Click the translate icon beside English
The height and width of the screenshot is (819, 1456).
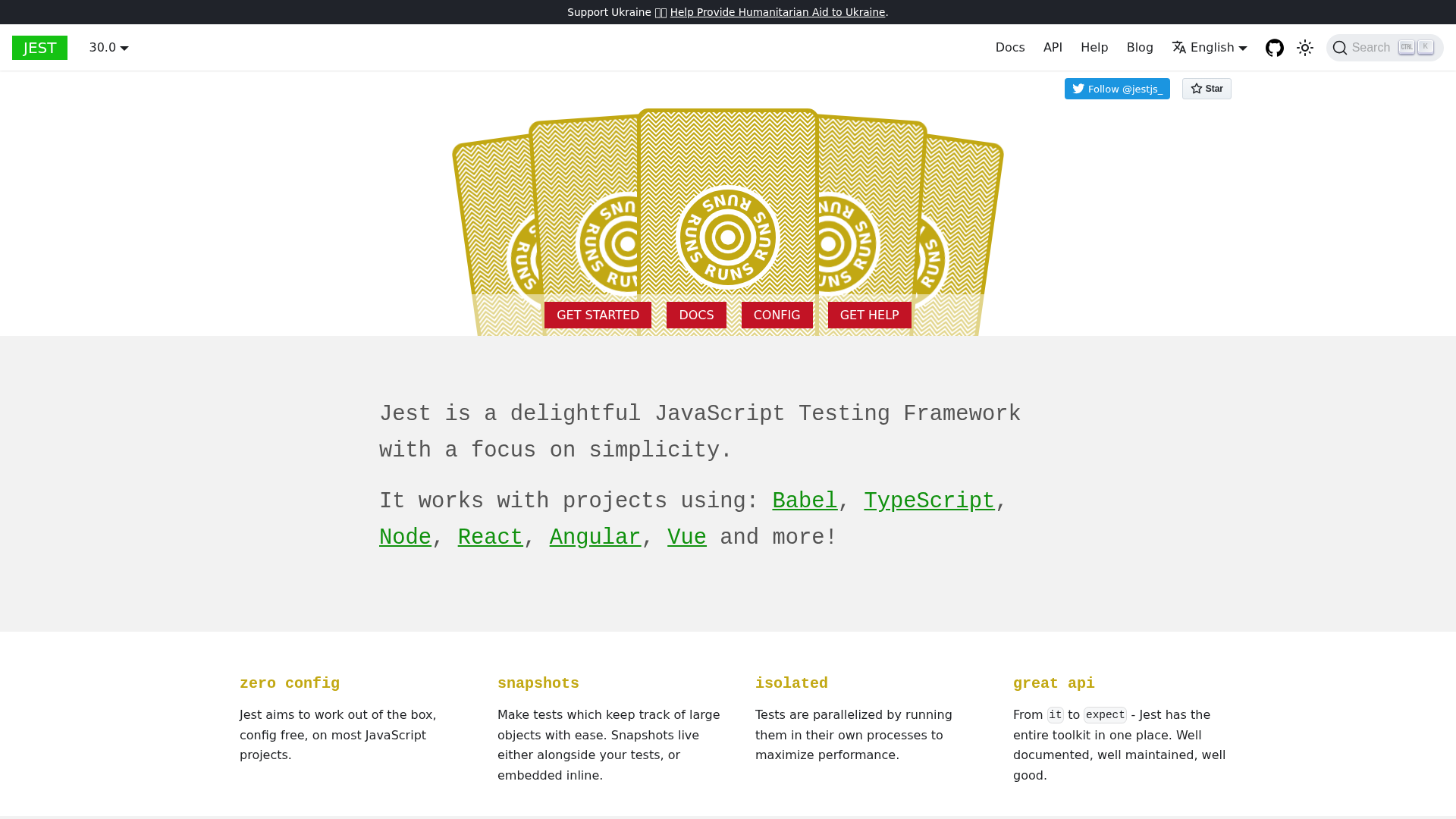(x=1179, y=47)
